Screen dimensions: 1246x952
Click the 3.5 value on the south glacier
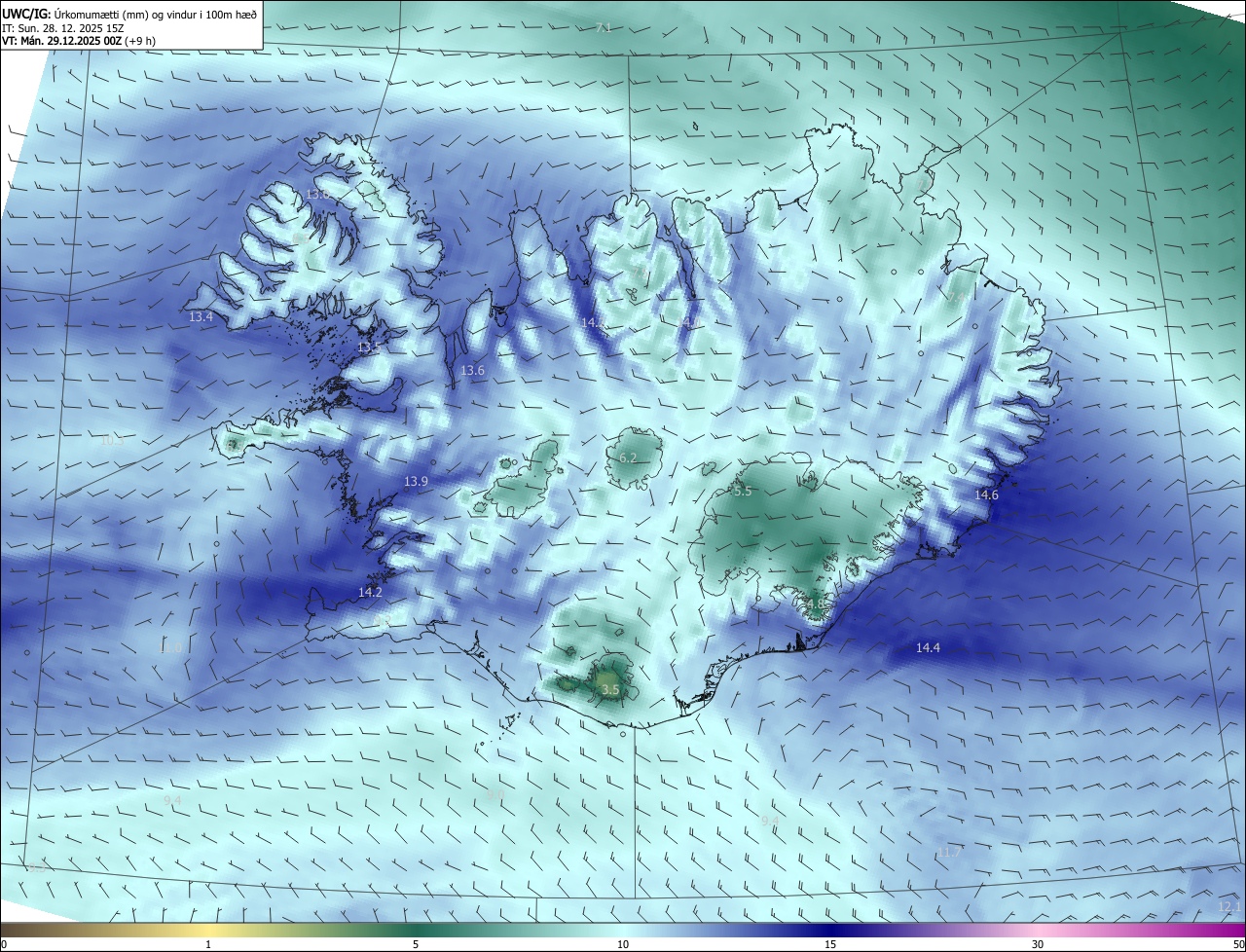[610, 690]
